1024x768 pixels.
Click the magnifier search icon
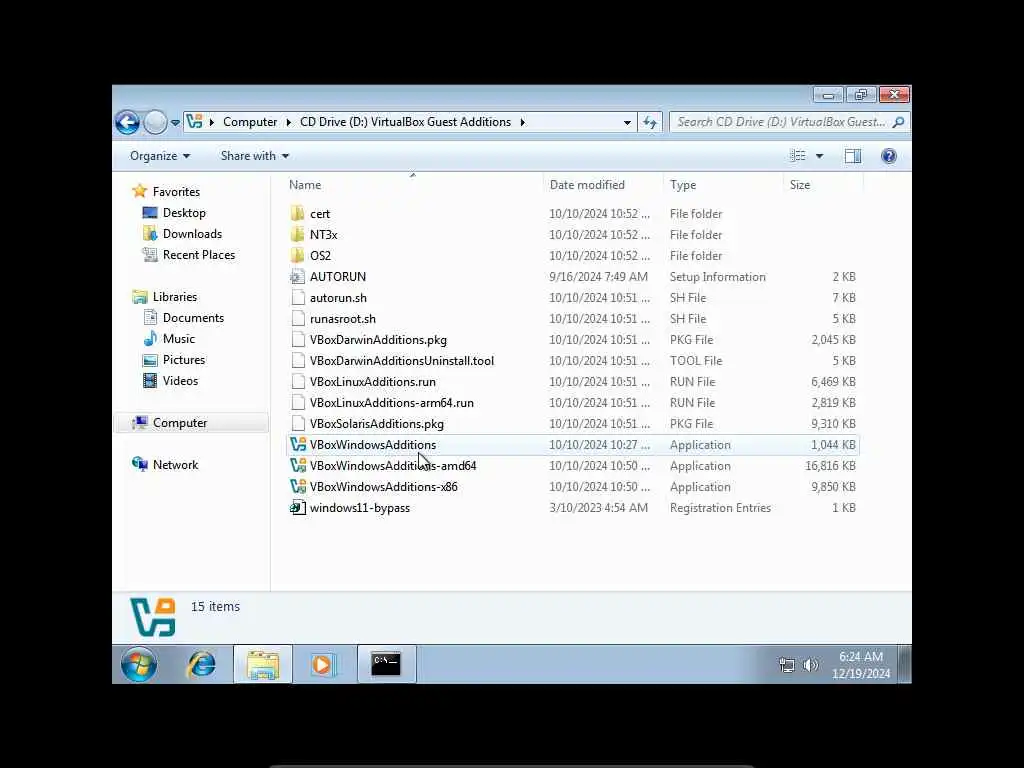899,122
